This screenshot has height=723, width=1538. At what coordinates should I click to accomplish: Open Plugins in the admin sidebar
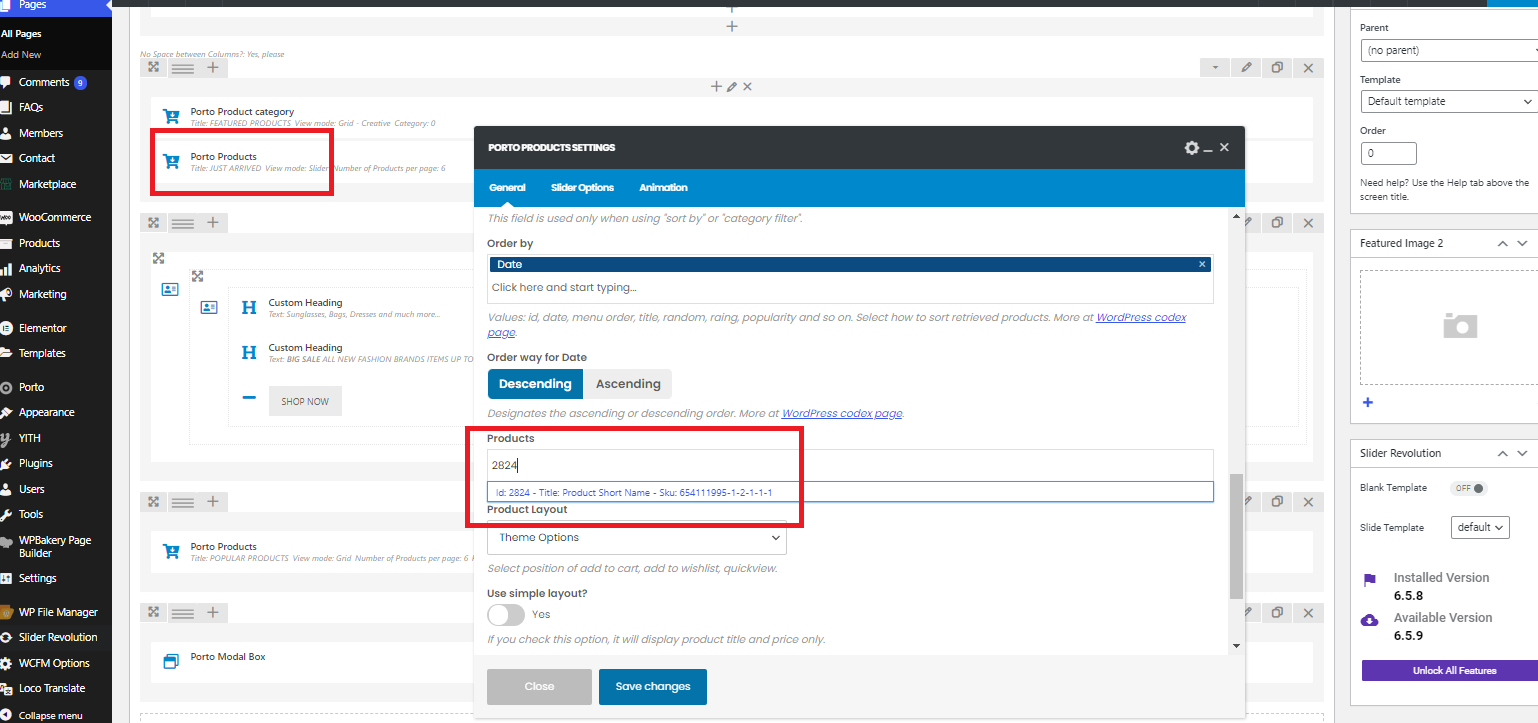36,463
